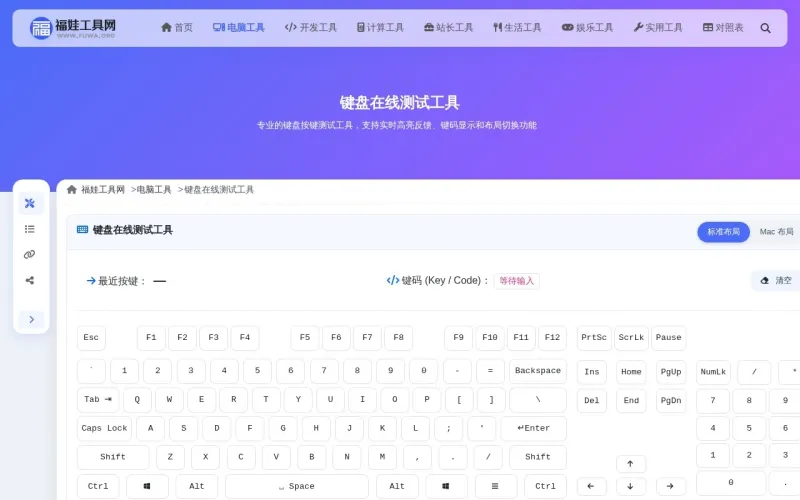Open 站长工具 menu
The width and height of the screenshot is (800, 500).
click(x=448, y=28)
